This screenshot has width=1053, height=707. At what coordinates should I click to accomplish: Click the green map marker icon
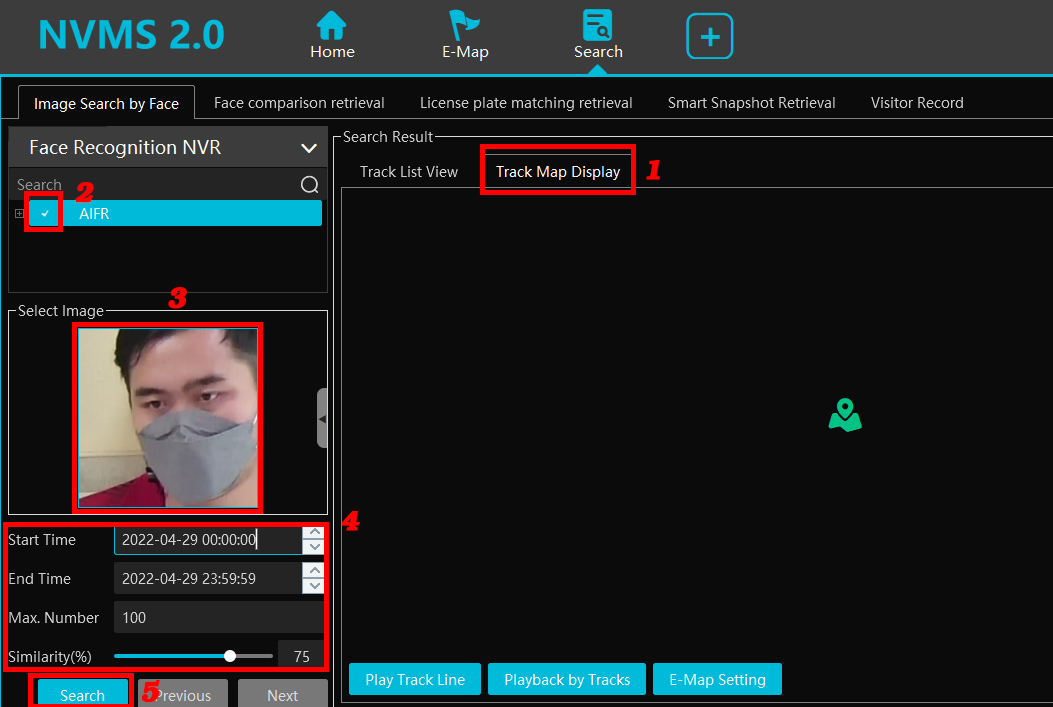845,415
